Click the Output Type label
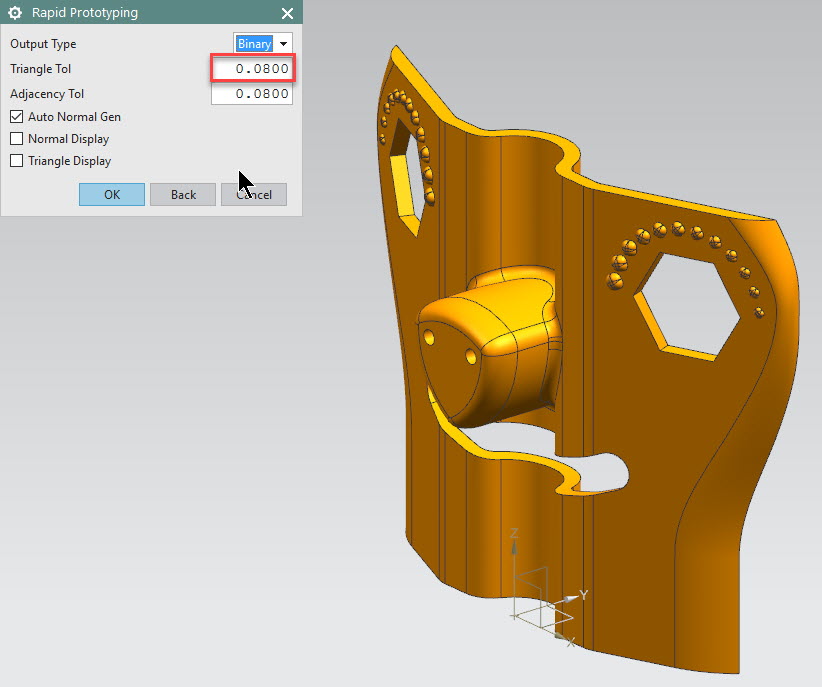822x687 pixels. (x=43, y=44)
